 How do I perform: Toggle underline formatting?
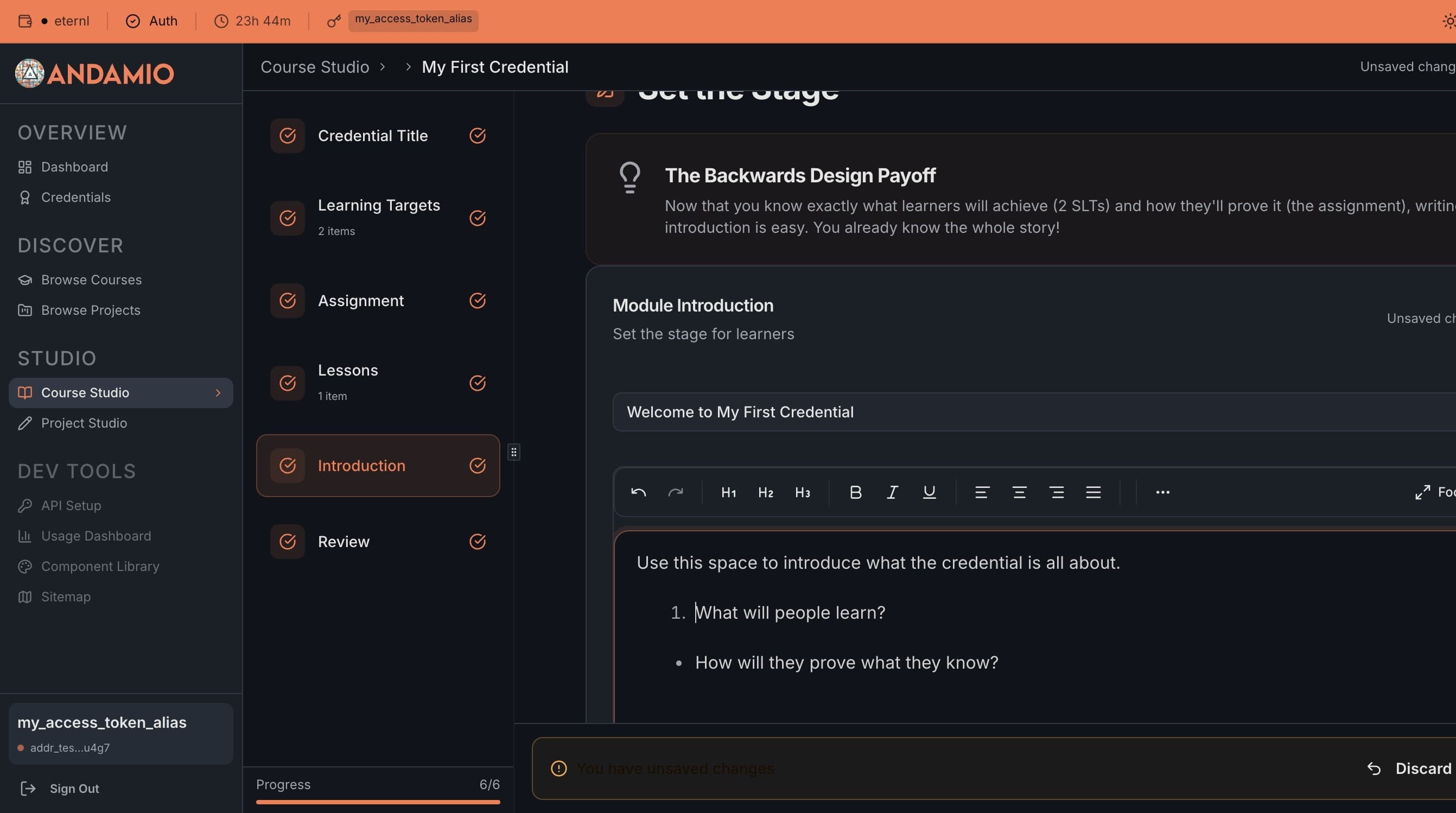pyautogui.click(x=929, y=492)
